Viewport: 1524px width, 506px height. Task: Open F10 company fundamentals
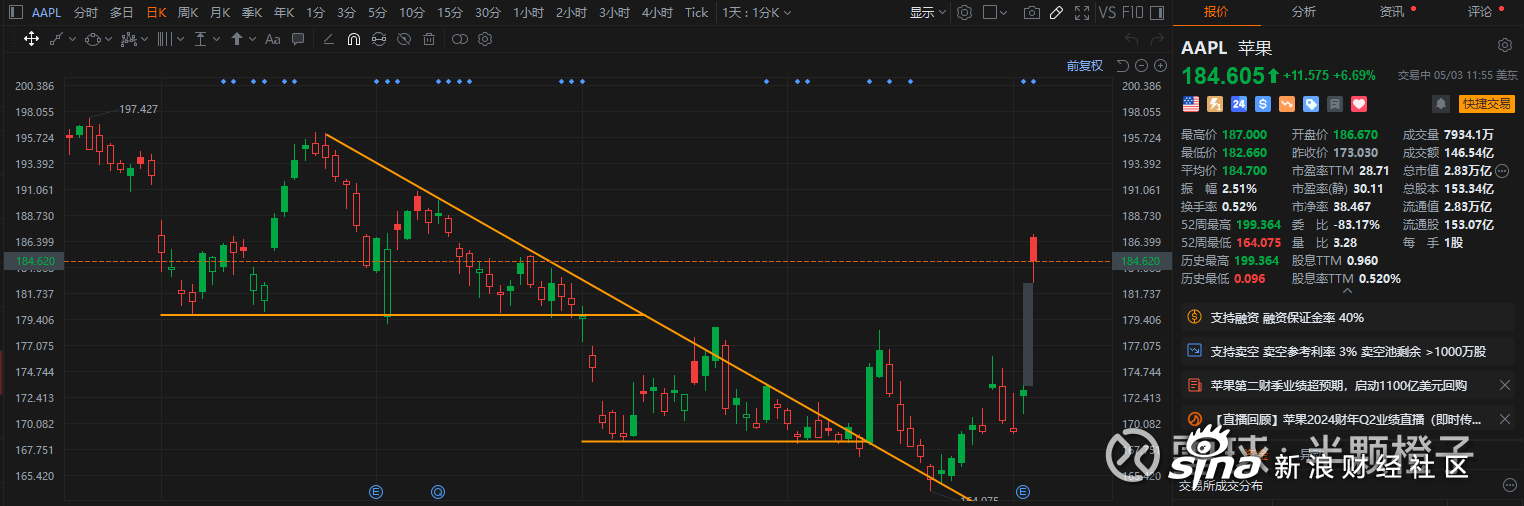point(1133,12)
